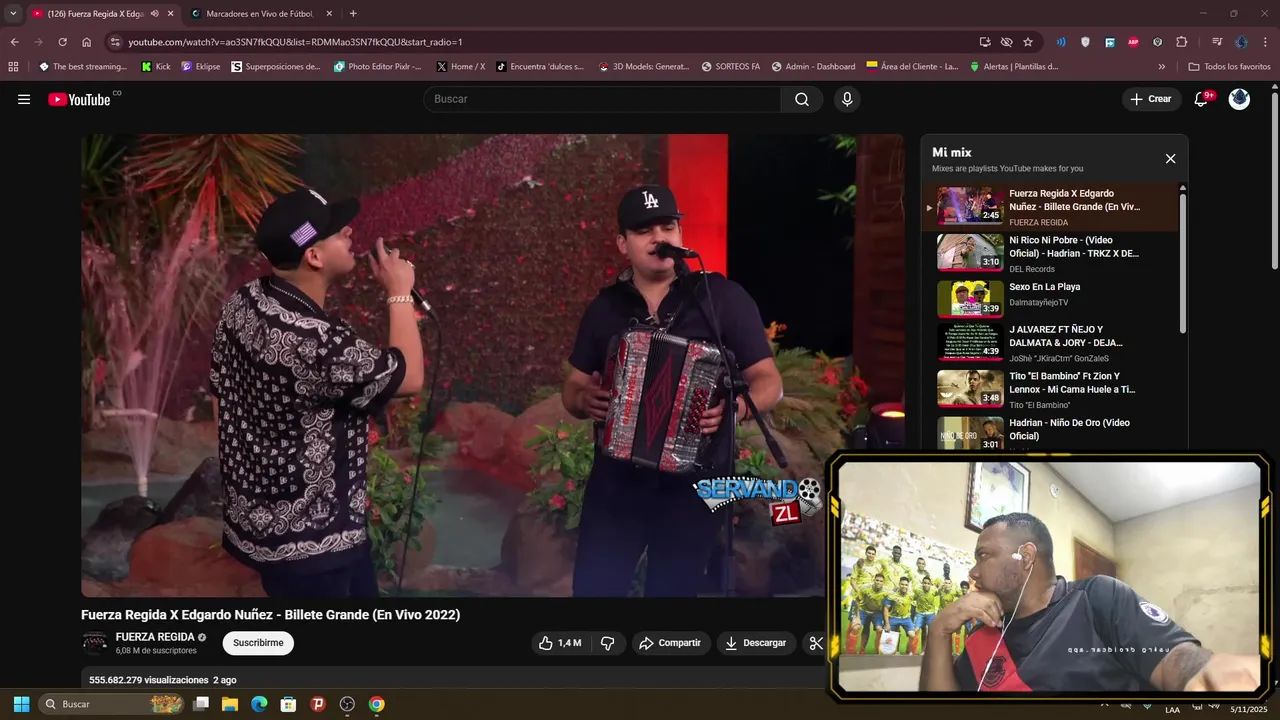Switch to Marcadores en Vivo de Fútbol tab
Image resolution: width=1280 pixels, height=720 pixels.
(258, 14)
